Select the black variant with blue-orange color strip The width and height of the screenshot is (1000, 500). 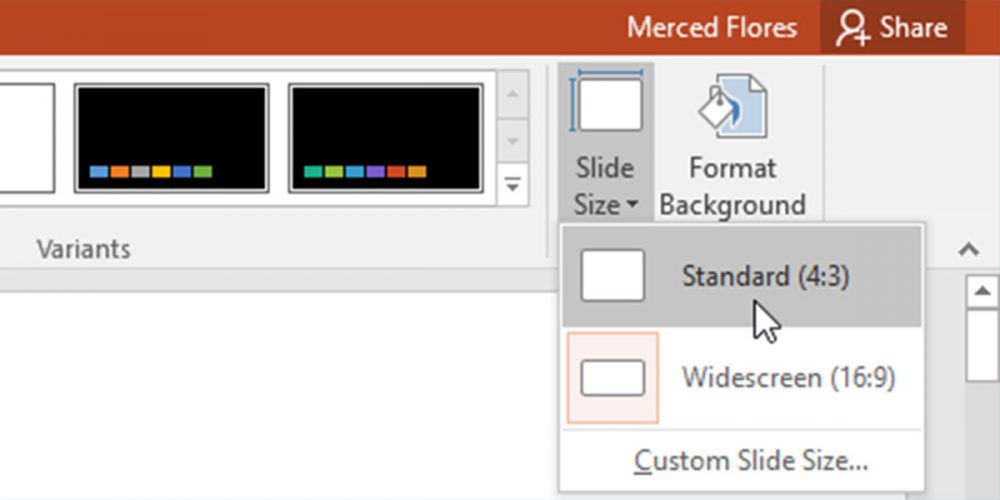point(171,138)
